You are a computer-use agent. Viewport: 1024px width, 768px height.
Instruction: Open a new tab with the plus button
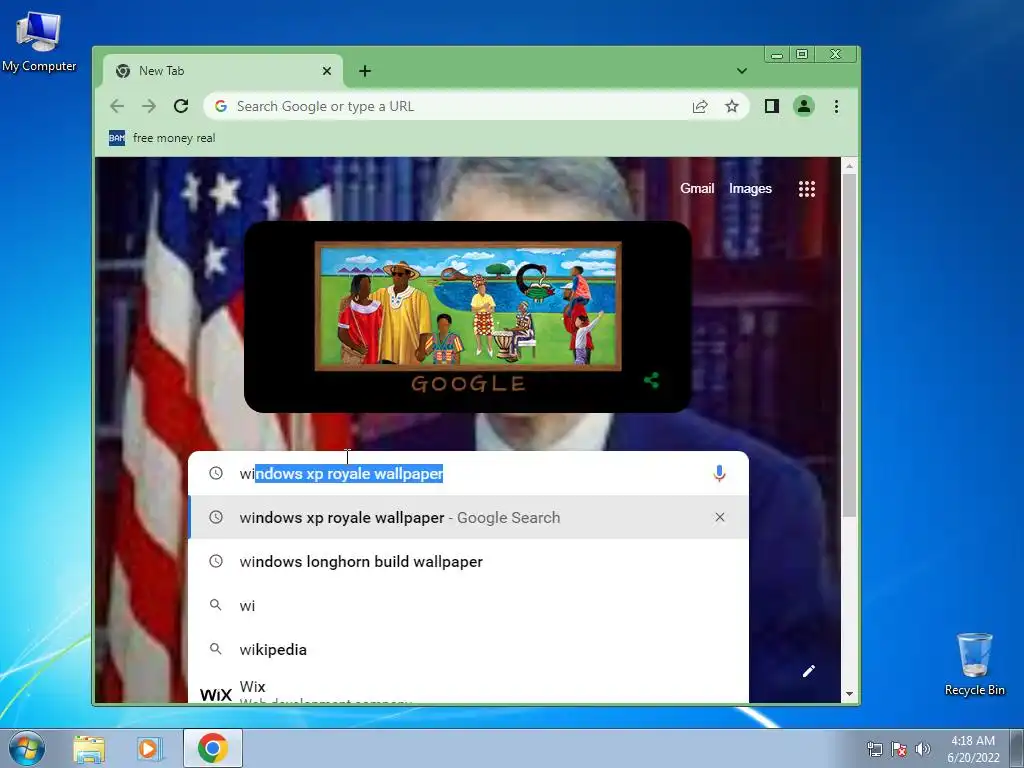365,71
